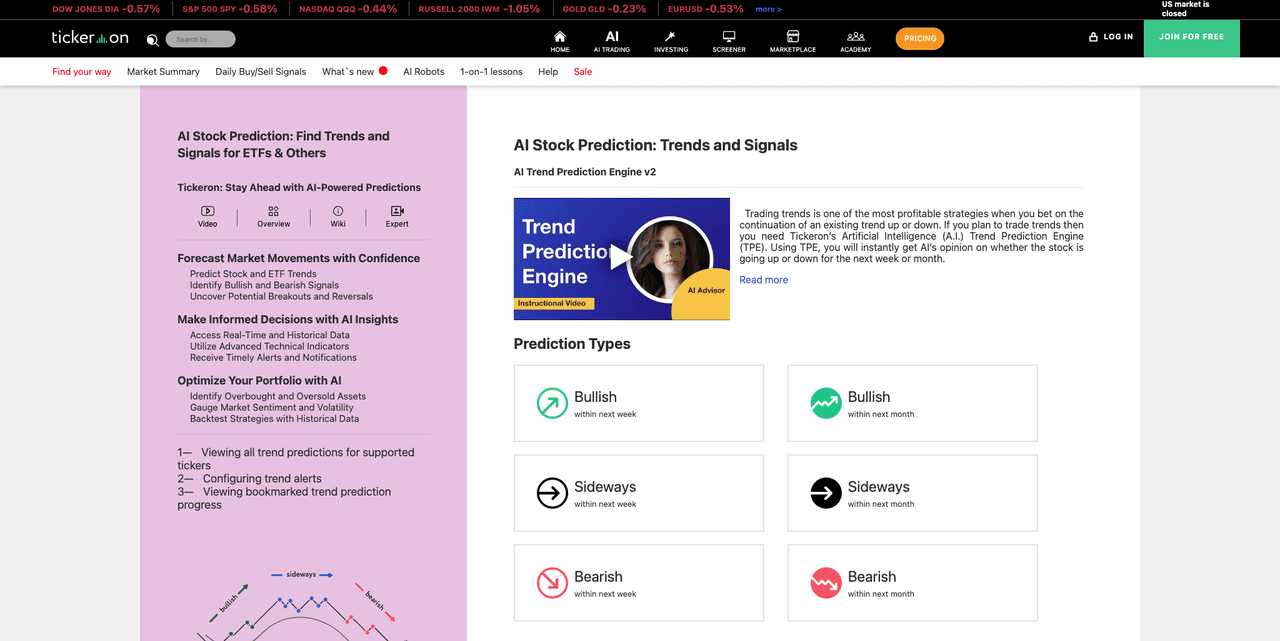The width and height of the screenshot is (1280, 641).
Task: Open Find your way menu item
Action: [x=82, y=72]
